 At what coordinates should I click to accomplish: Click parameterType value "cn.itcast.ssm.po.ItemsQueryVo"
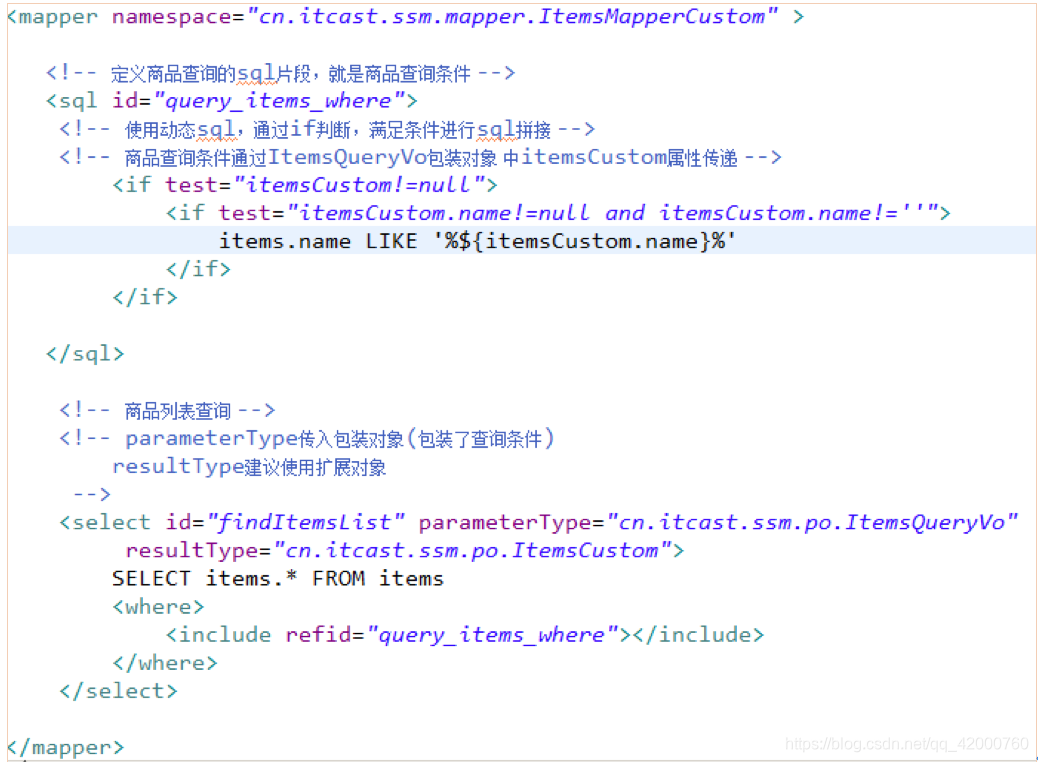point(812,522)
